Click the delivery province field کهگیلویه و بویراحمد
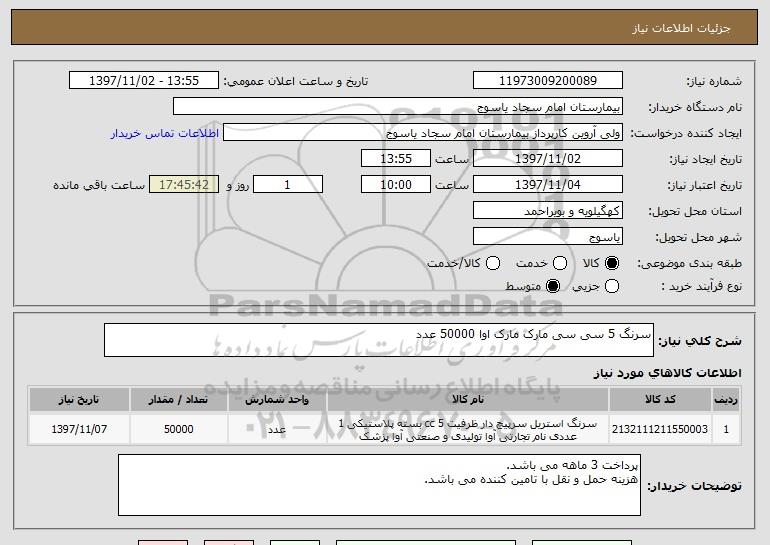The height and width of the screenshot is (545, 770). click(x=548, y=211)
